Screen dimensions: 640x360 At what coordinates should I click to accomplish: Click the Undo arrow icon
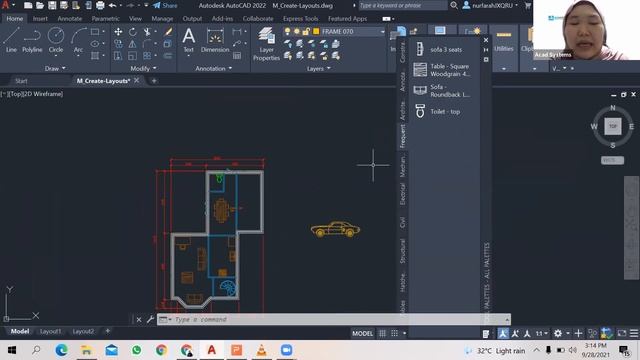[112, 5]
